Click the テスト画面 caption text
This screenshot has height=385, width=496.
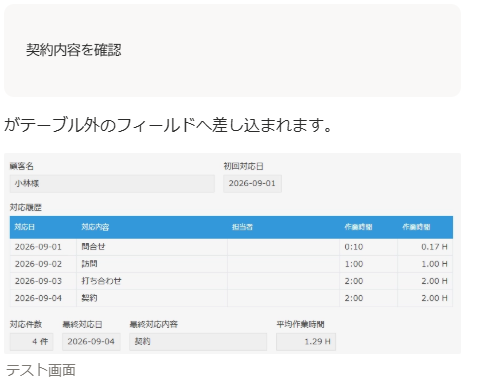tap(41, 370)
